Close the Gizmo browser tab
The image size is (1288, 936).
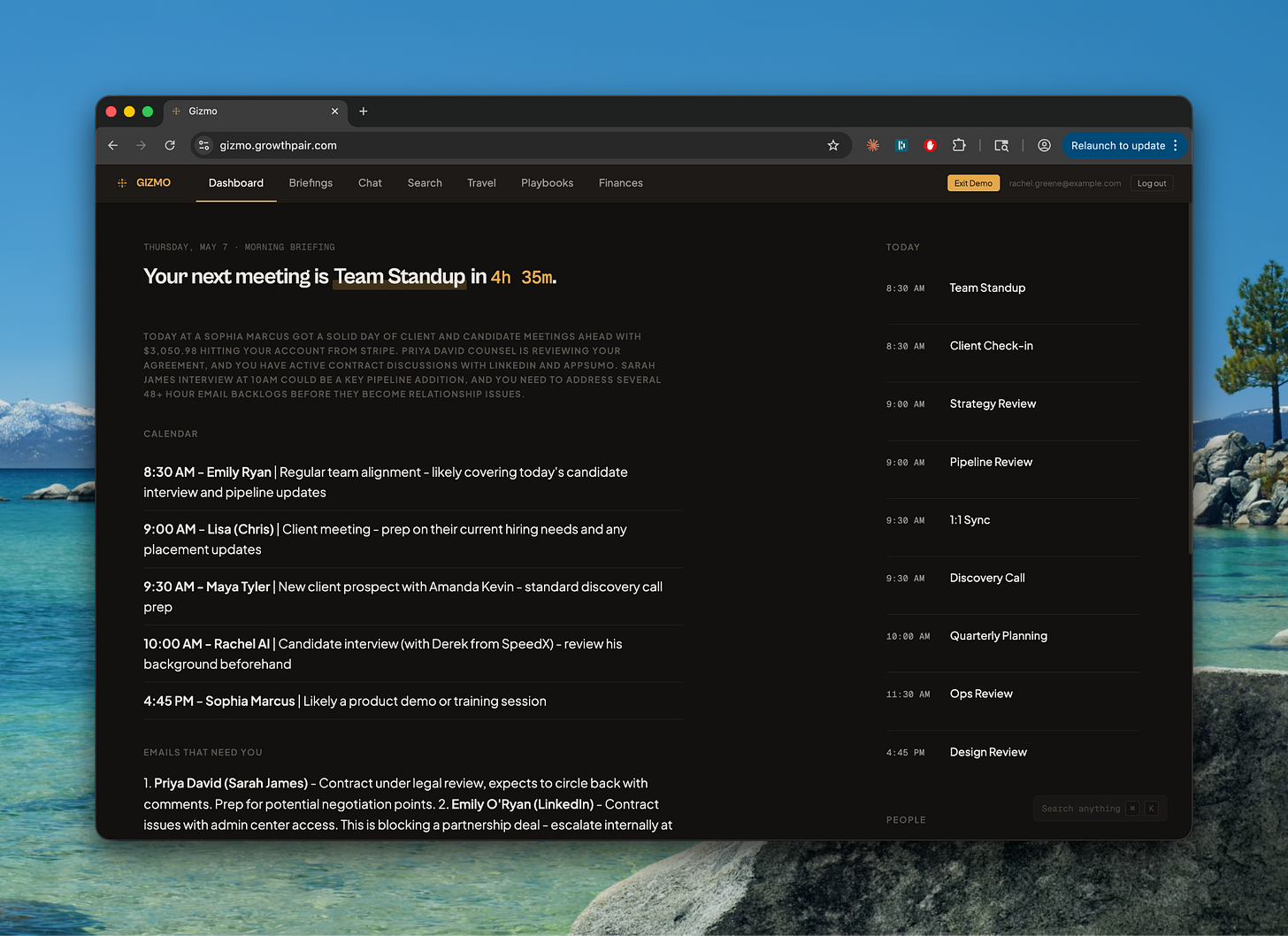point(334,111)
